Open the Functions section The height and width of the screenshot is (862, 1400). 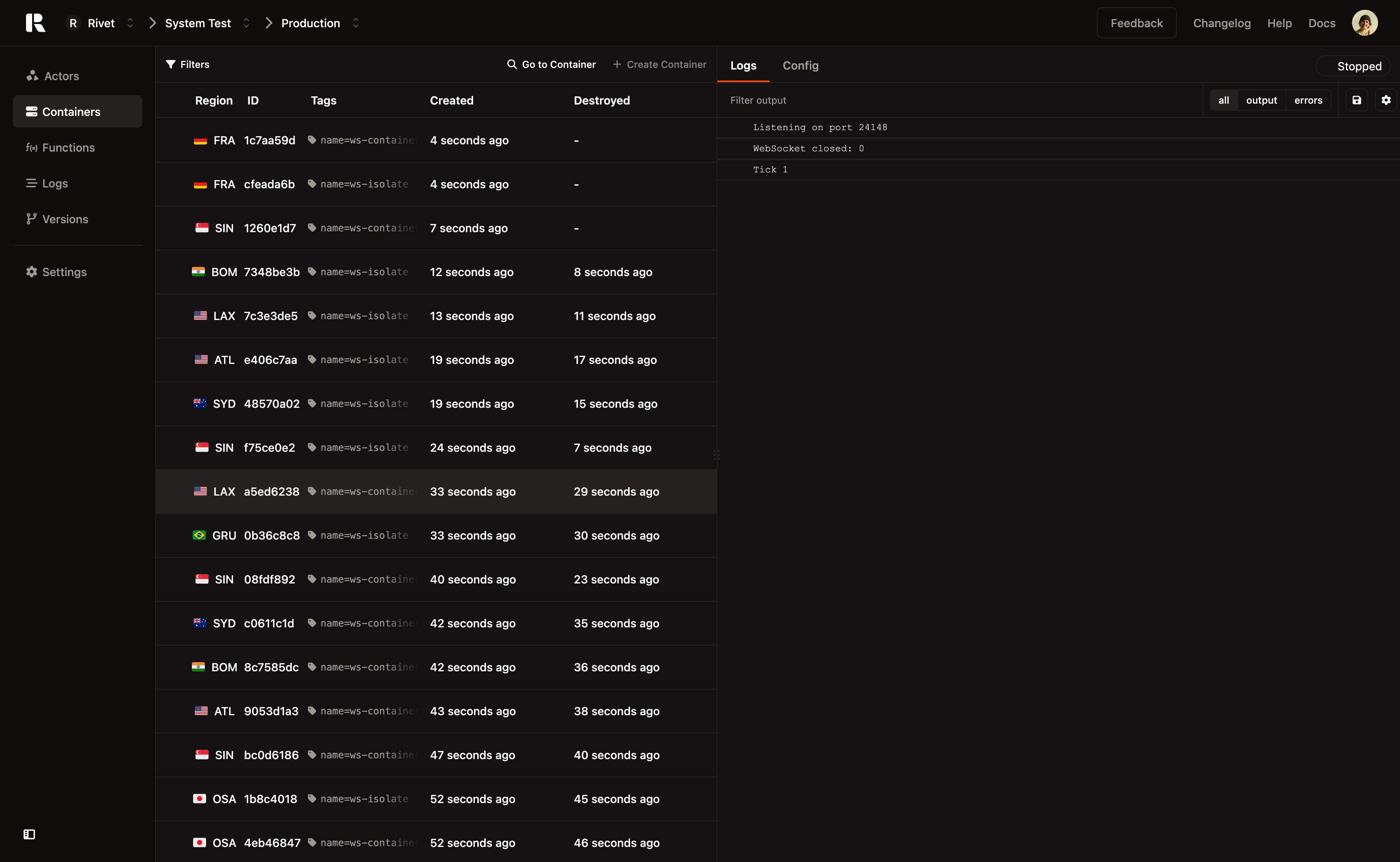[x=68, y=147]
